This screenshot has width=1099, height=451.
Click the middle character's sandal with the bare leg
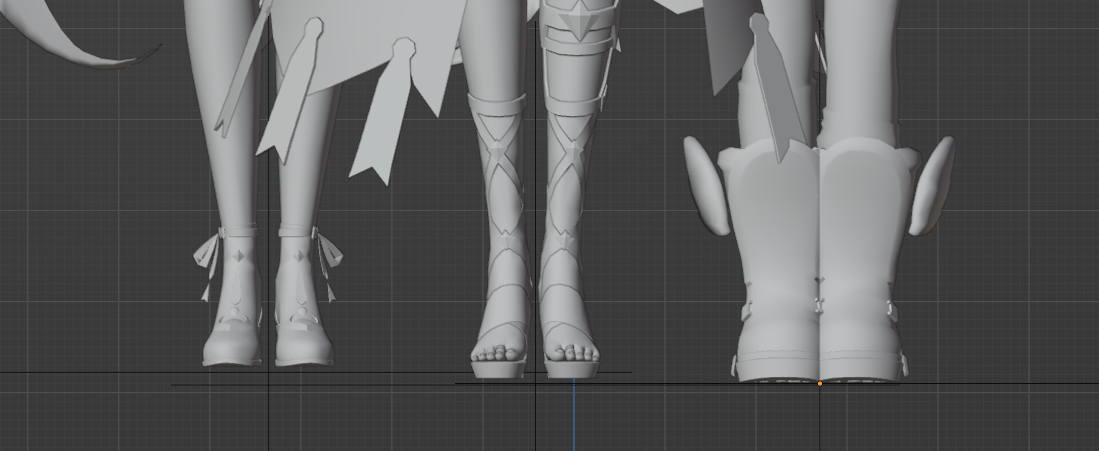click(x=499, y=351)
